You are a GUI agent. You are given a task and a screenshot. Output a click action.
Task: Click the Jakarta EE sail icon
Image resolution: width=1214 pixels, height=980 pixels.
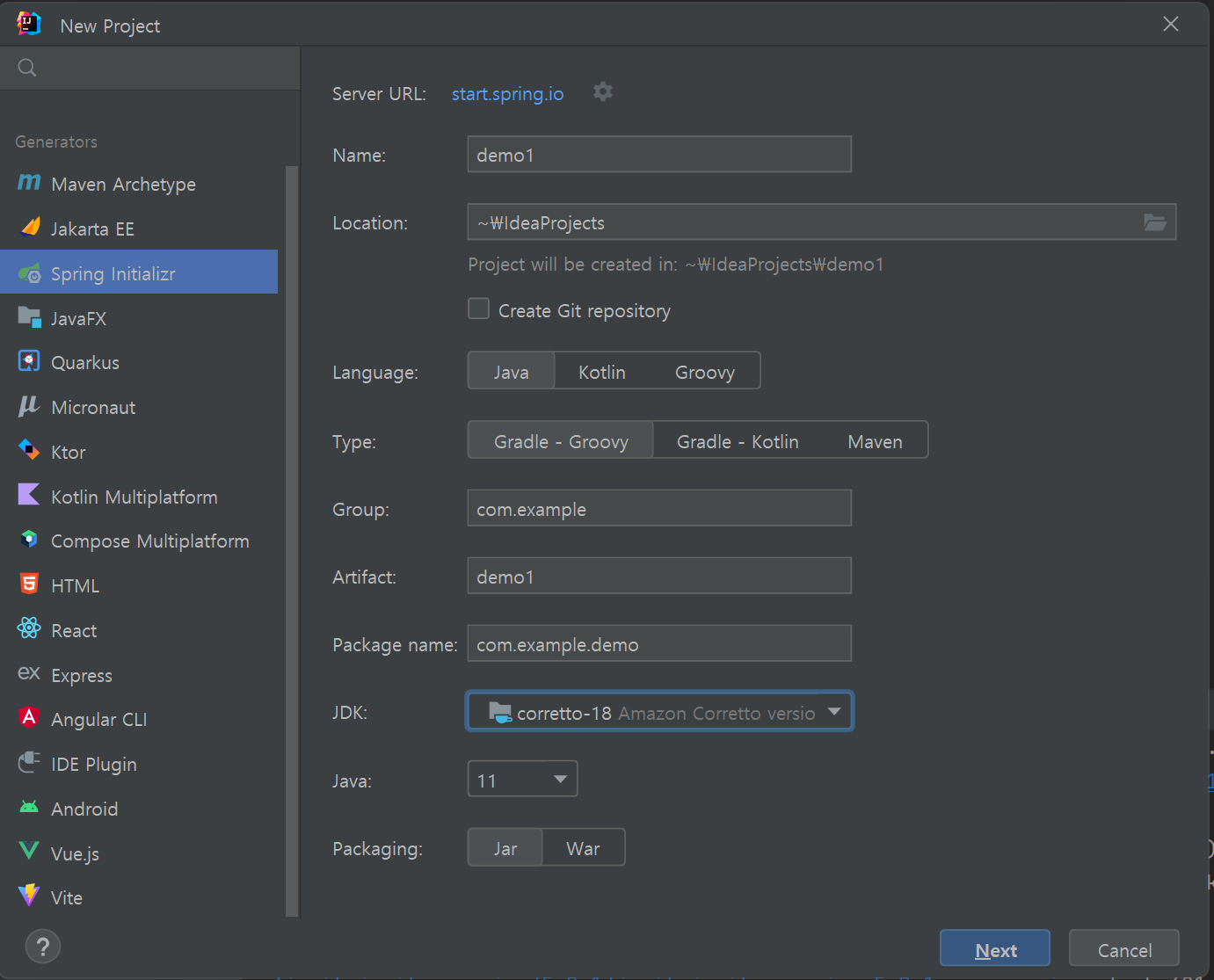point(30,228)
